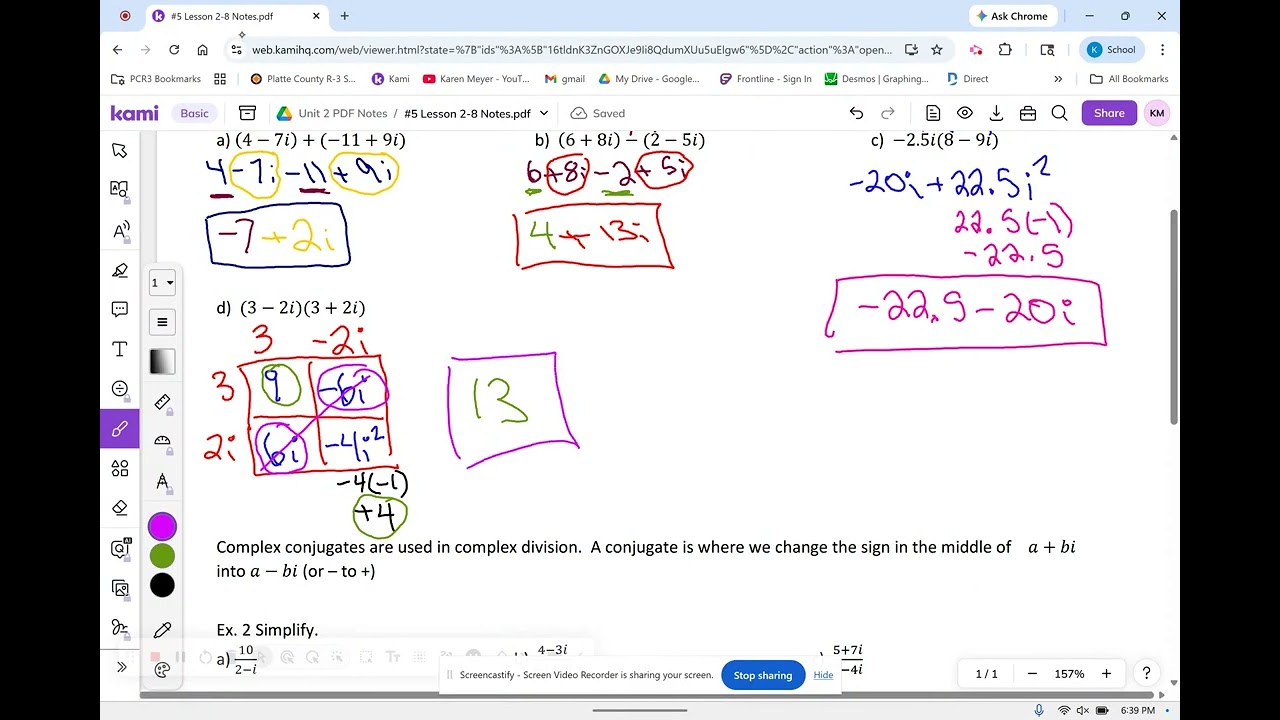Open the Frontline Sign In bookmark
The width and height of the screenshot is (1280, 720).
[766, 79]
